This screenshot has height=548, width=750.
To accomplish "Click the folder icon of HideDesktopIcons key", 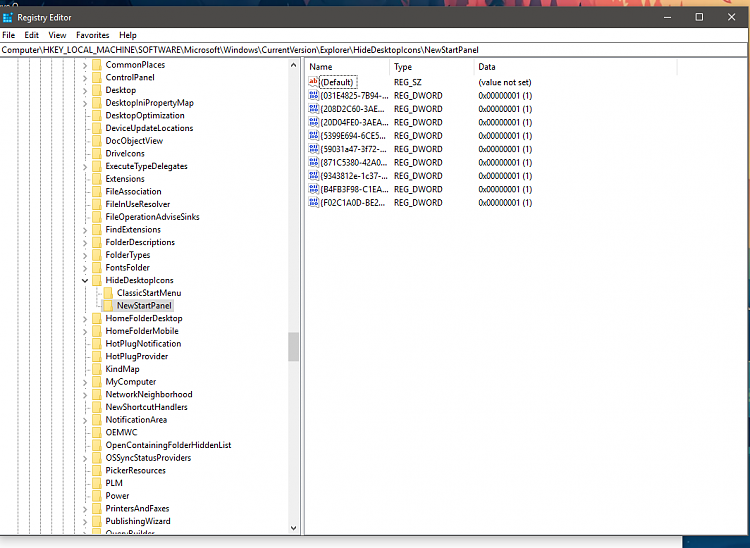I will [97, 280].
